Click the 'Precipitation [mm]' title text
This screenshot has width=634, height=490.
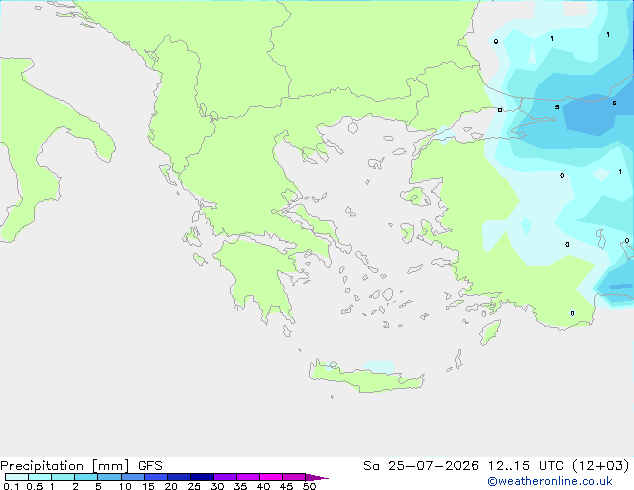click(65, 466)
